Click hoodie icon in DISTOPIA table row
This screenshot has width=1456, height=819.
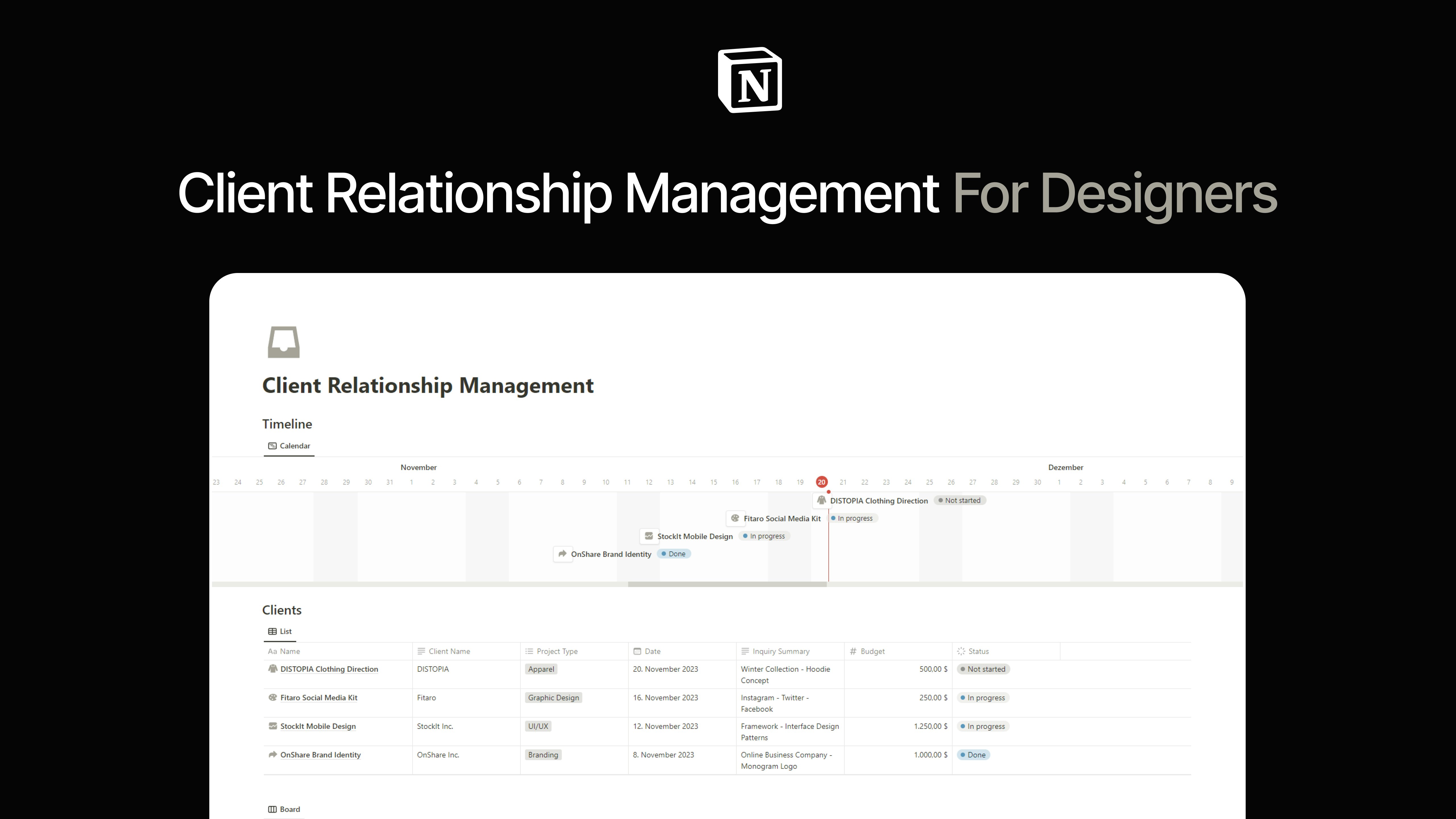(x=273, y=669)
